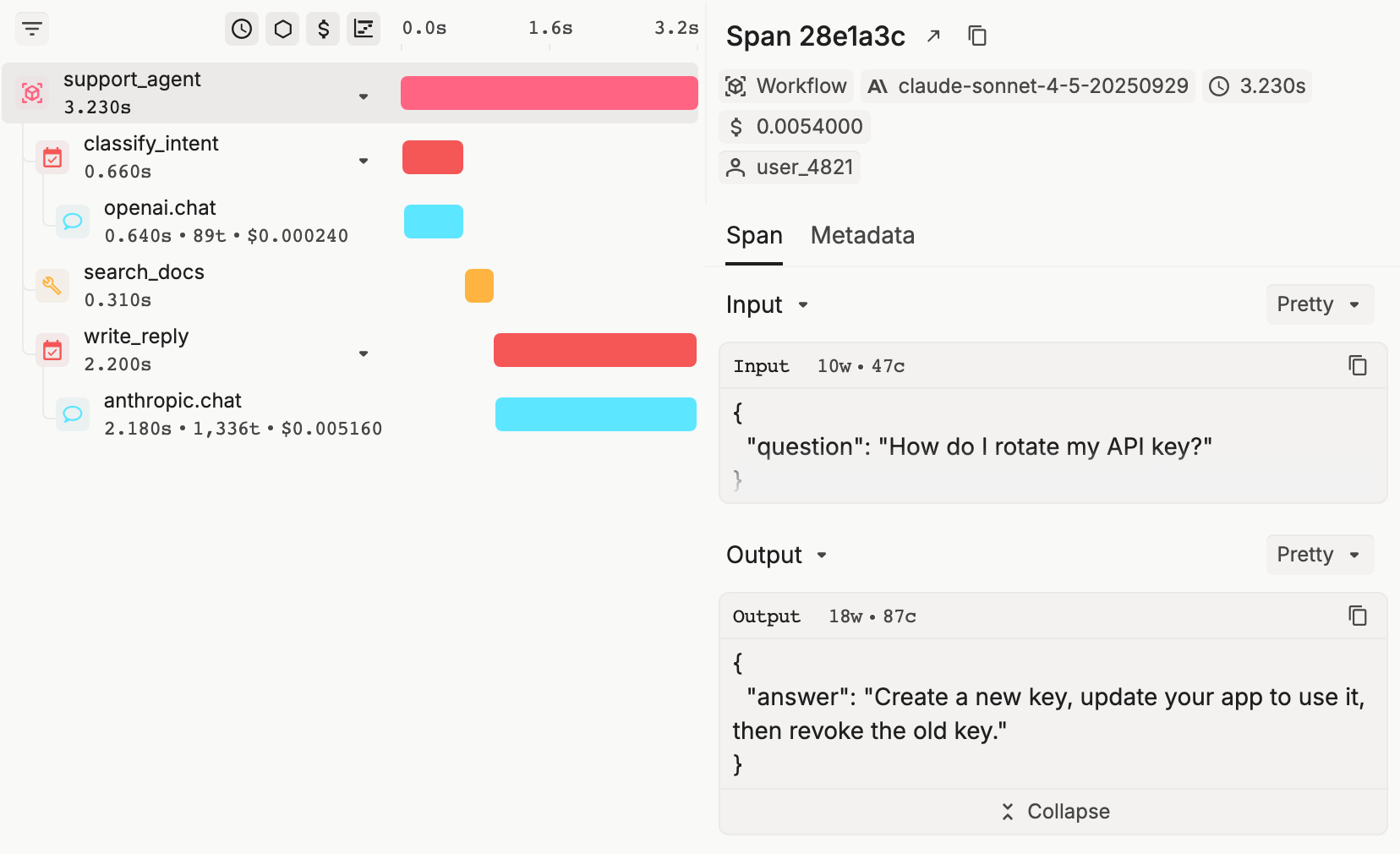Toggle the timeline chart view
Image resolution: width=1400 pixels, height=854 pixels.
(364, 29)
